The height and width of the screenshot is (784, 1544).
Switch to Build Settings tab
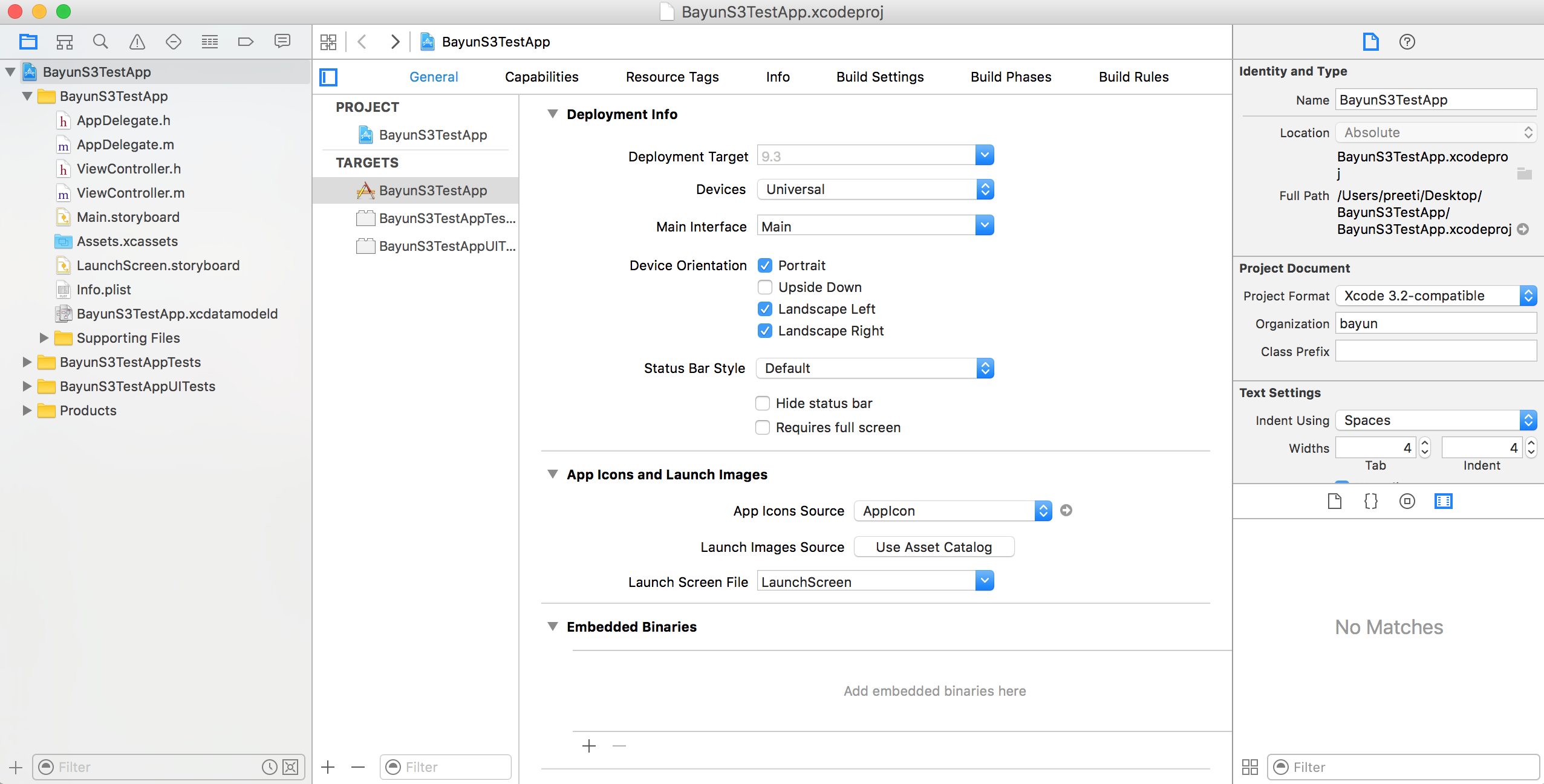(x=879, y=77)
